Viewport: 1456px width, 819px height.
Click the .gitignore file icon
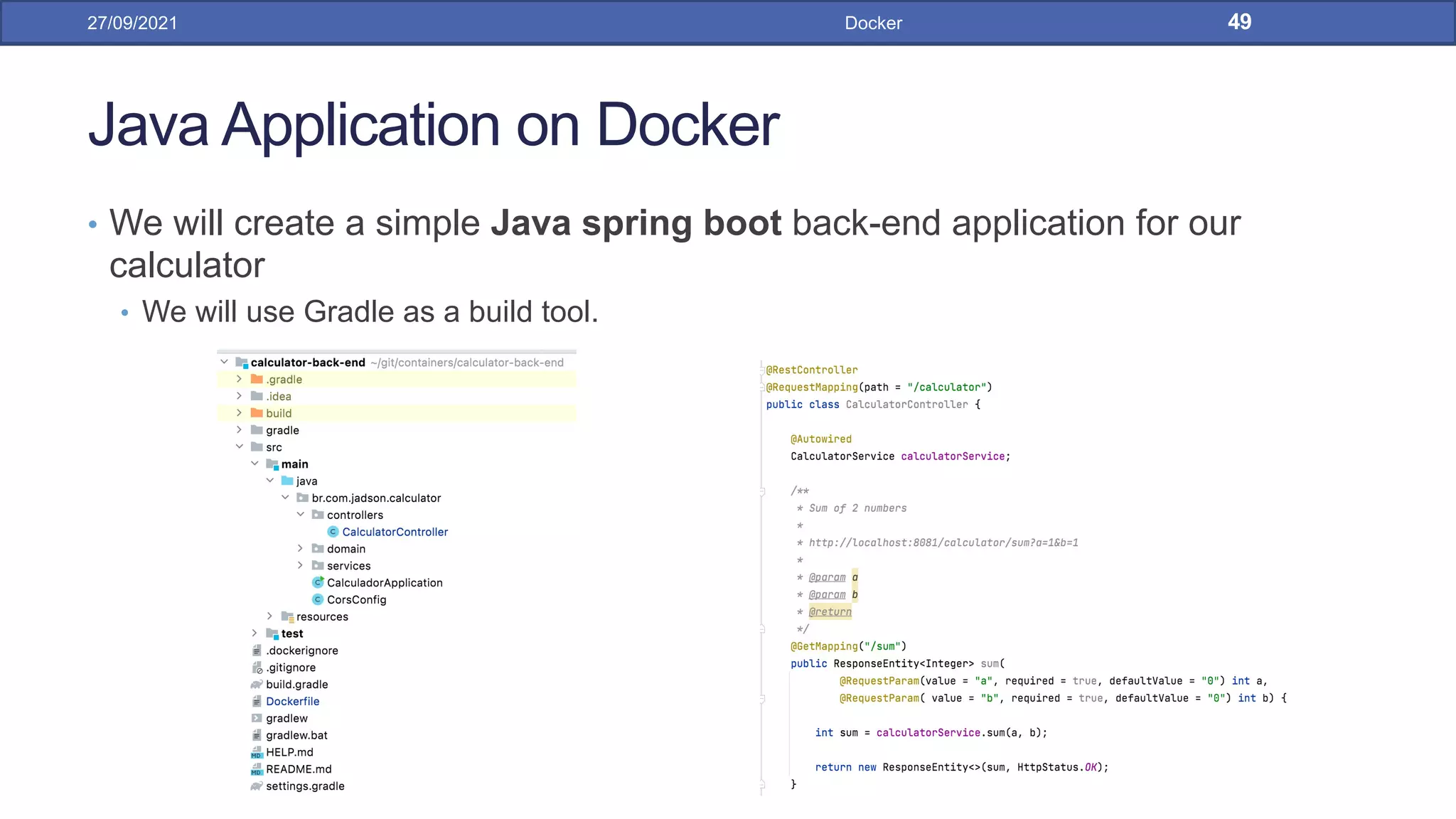click(257, 668)
